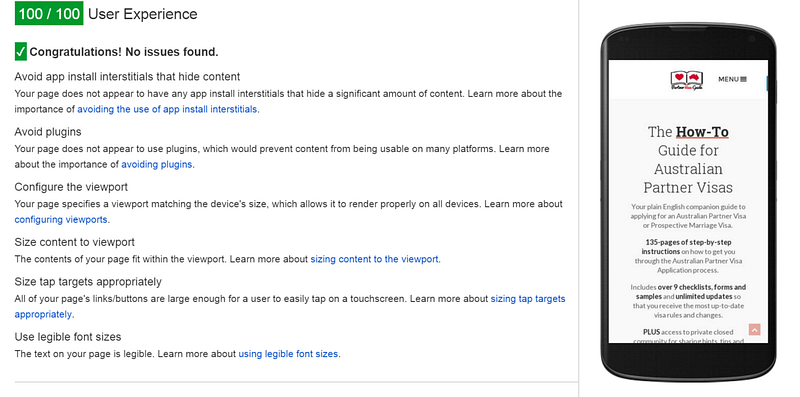
Task: Click 'Avoid app install interstitials that hide content' heading
Action: click(127, 77)
